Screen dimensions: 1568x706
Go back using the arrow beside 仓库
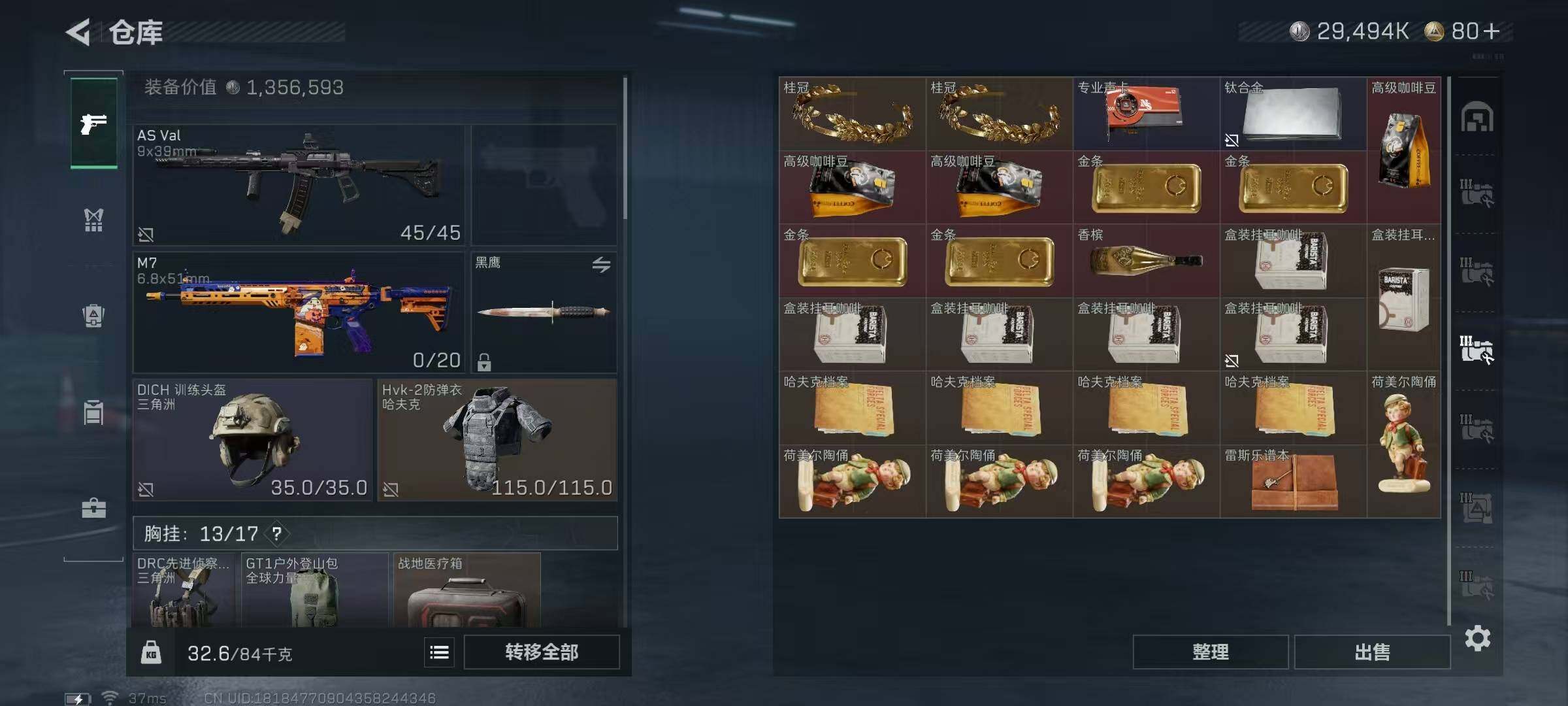point(78,32)
